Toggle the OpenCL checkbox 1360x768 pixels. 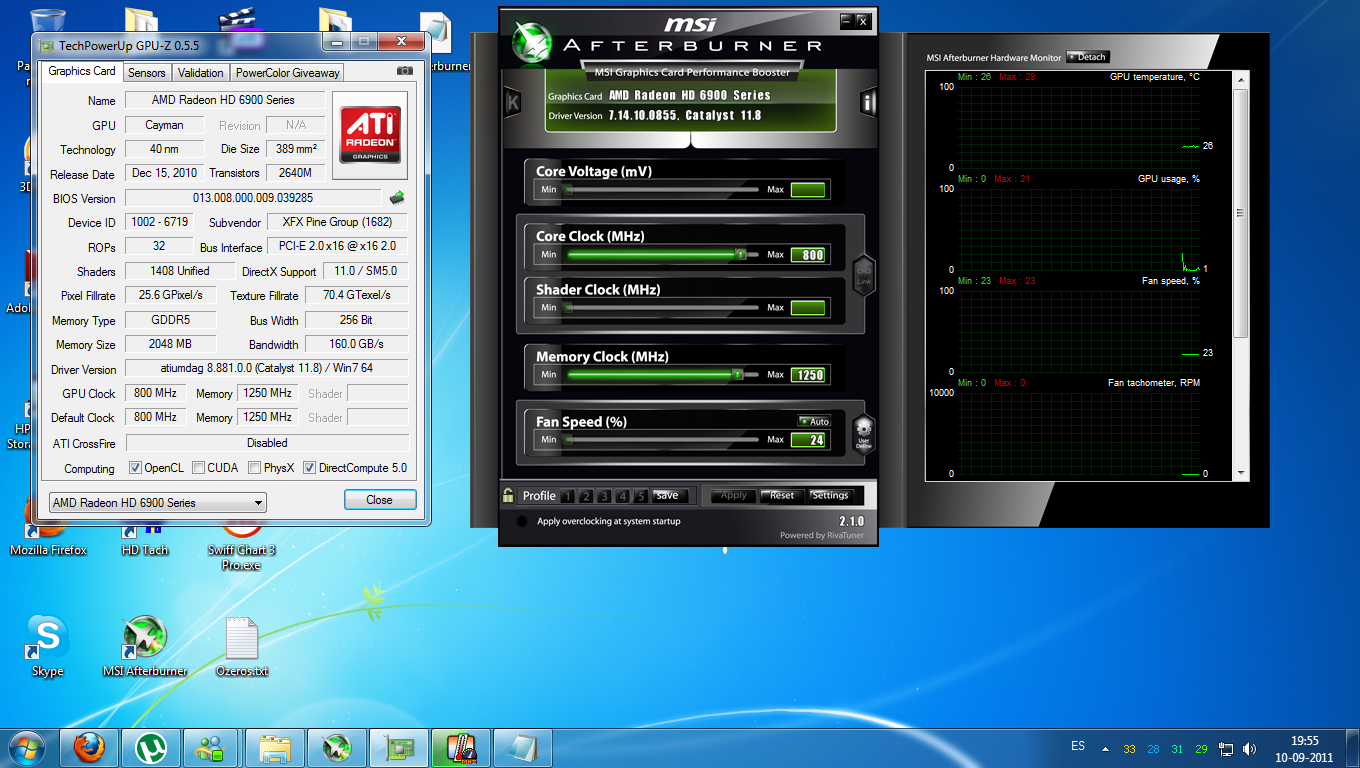tap(136, 468)
